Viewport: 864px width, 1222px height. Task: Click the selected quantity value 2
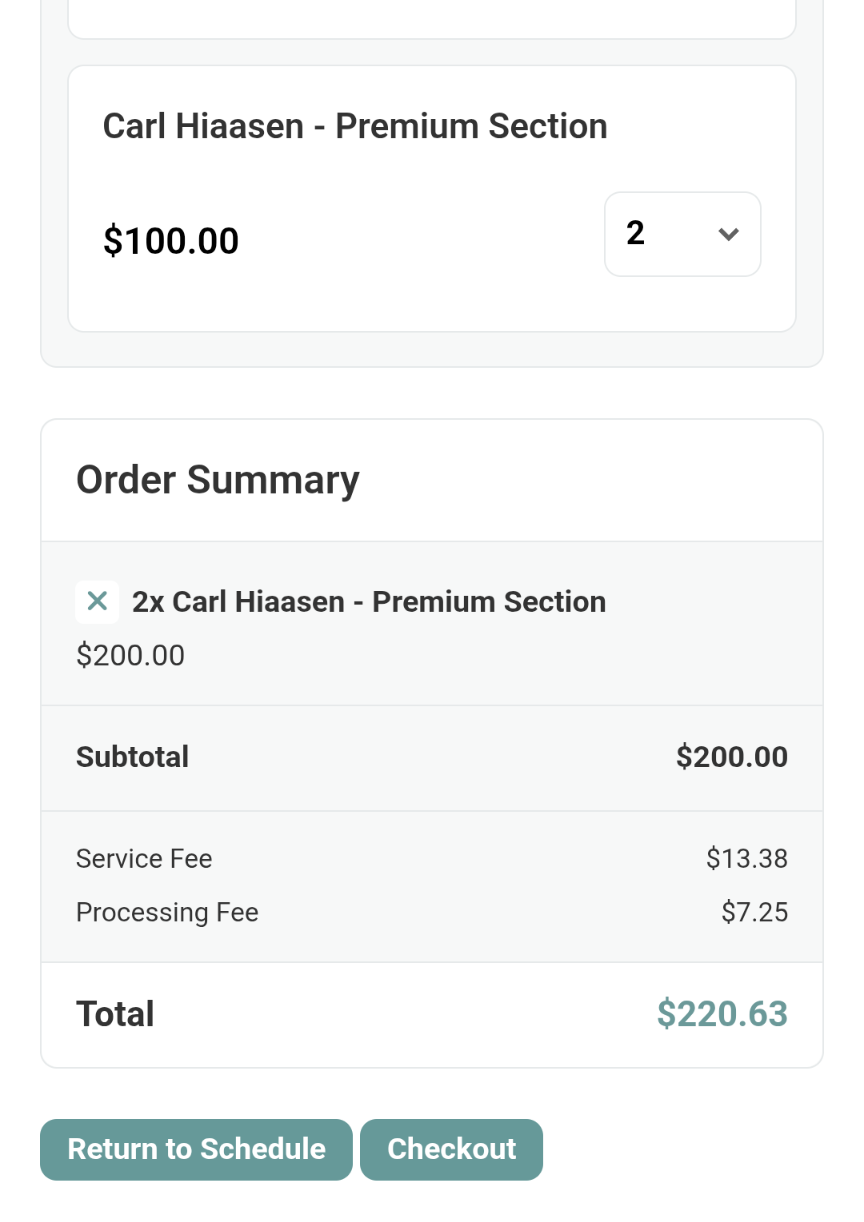tap(636, 233)
